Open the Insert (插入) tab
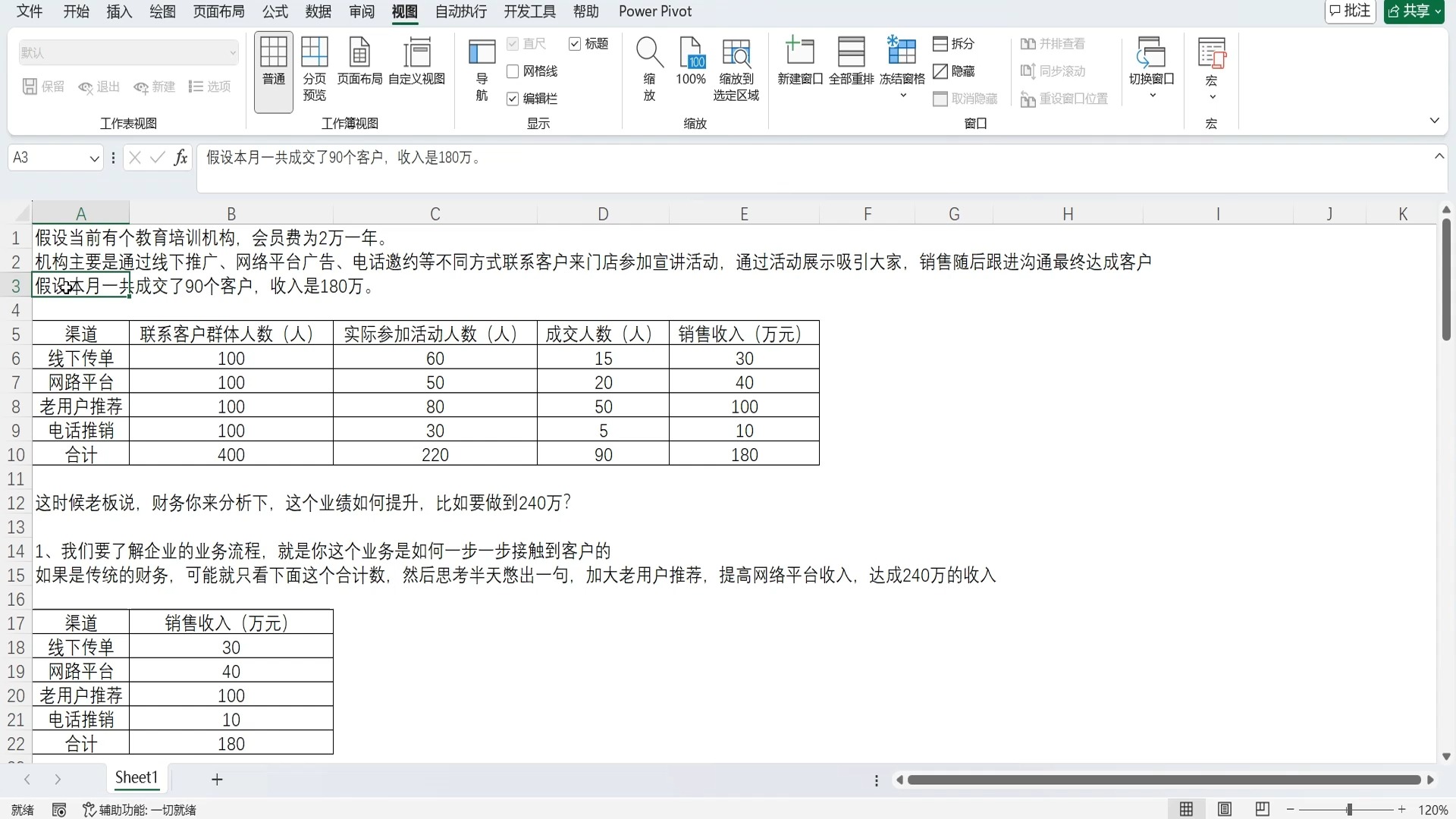1456x819 pixels. (x=119, y=11)
